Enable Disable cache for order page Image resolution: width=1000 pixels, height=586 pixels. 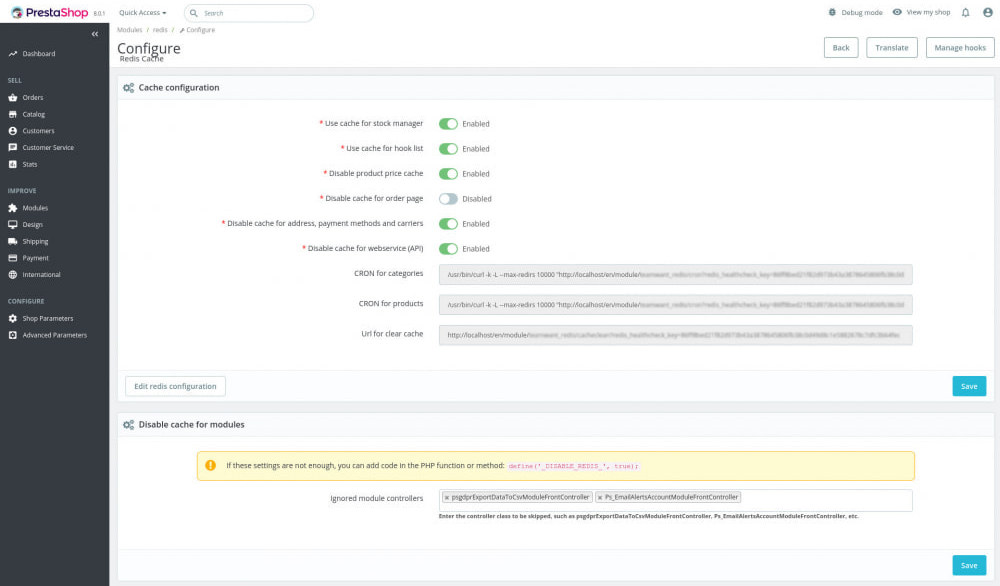point(448,198)
